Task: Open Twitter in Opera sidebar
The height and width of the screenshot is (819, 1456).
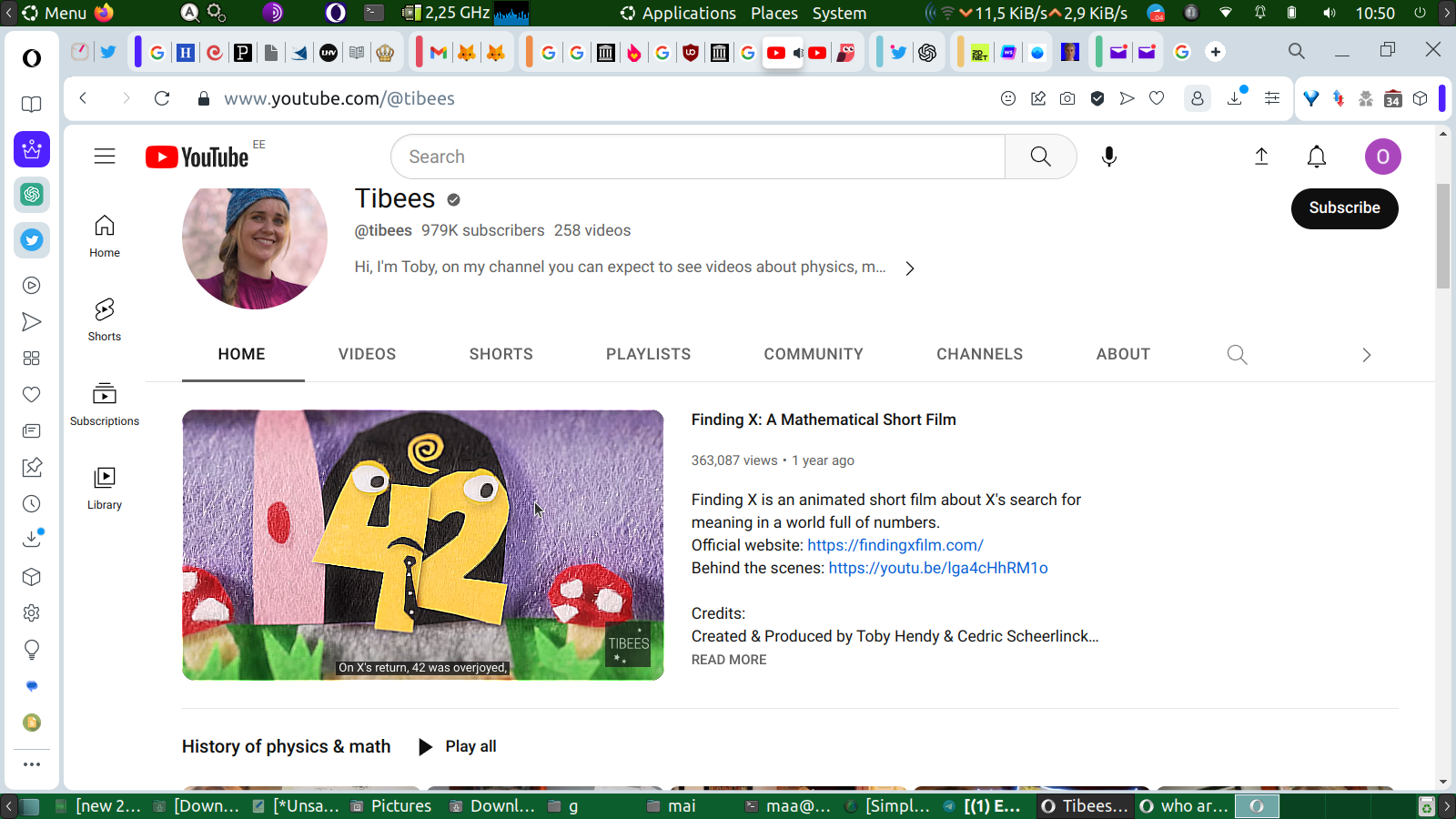Action: (32, 240)
